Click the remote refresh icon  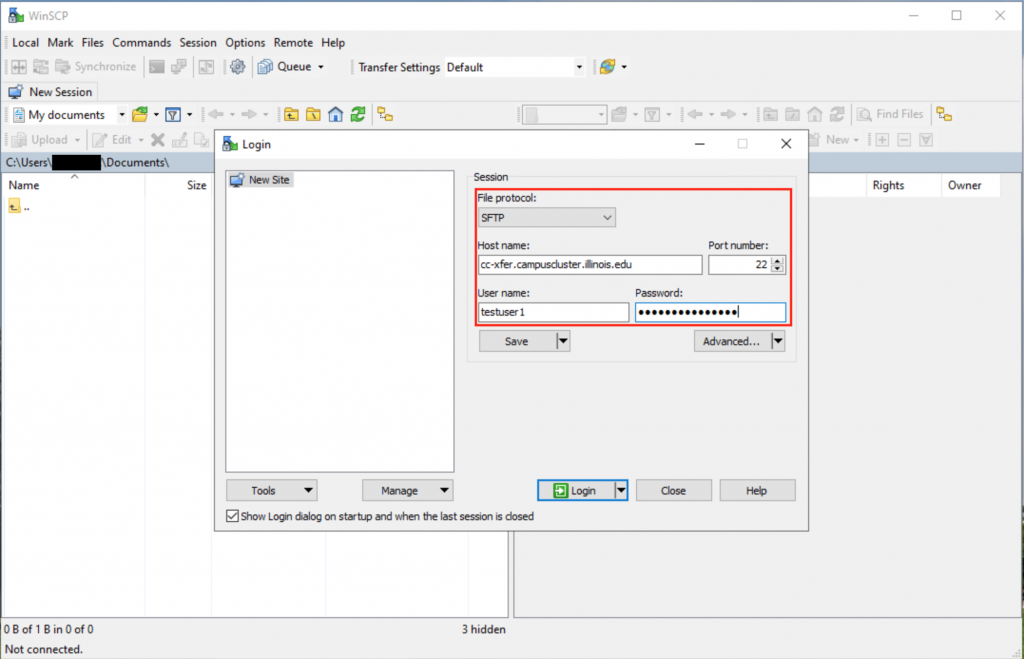837,114
